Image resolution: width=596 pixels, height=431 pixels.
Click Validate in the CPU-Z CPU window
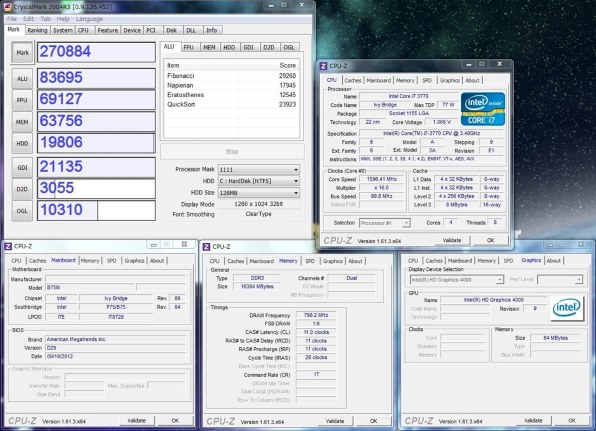coord(452,240)
